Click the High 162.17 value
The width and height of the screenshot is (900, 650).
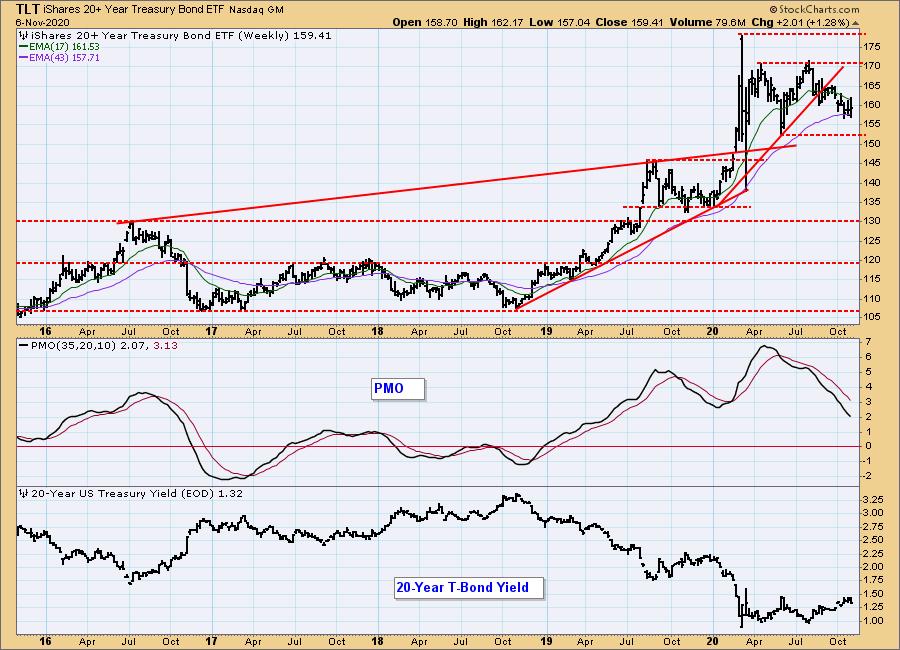pos(491,22)
